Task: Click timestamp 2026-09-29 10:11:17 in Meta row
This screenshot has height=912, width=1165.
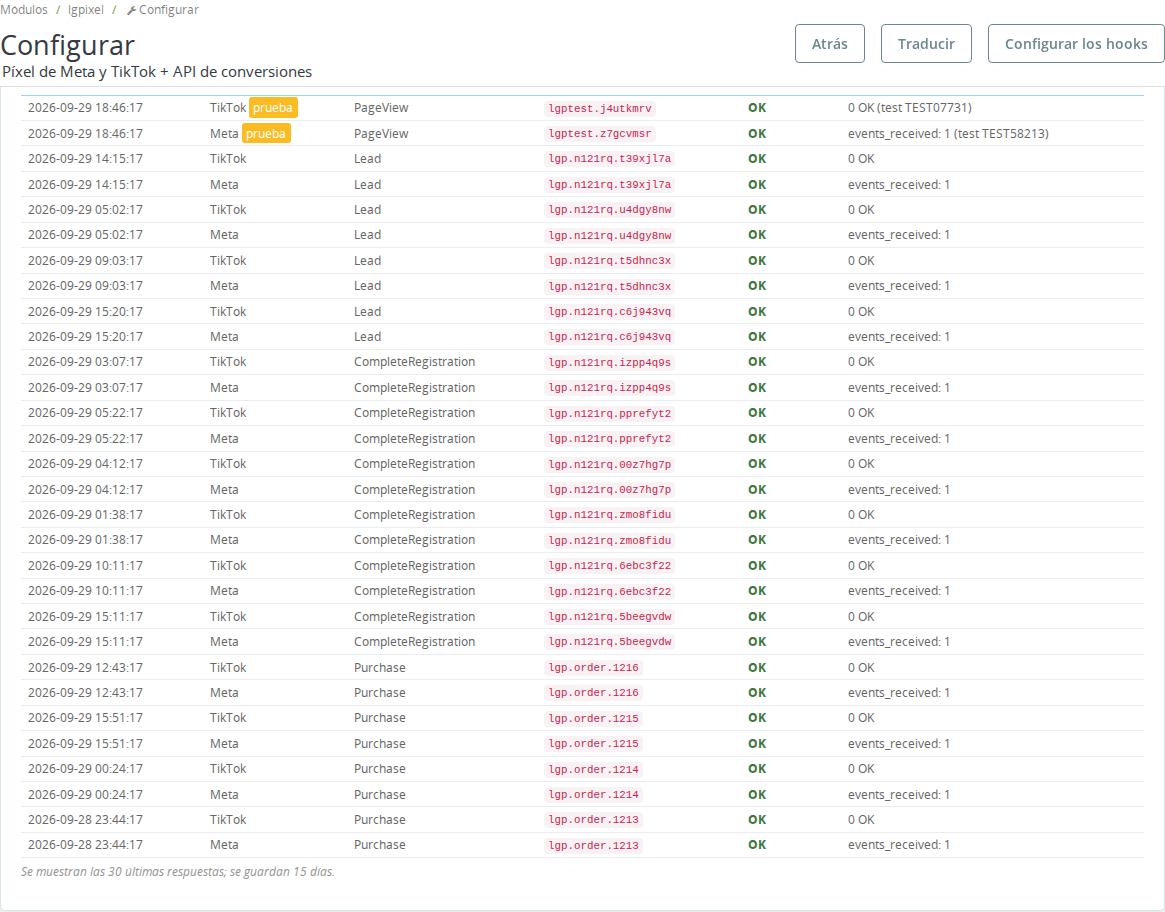Action: 85,591
